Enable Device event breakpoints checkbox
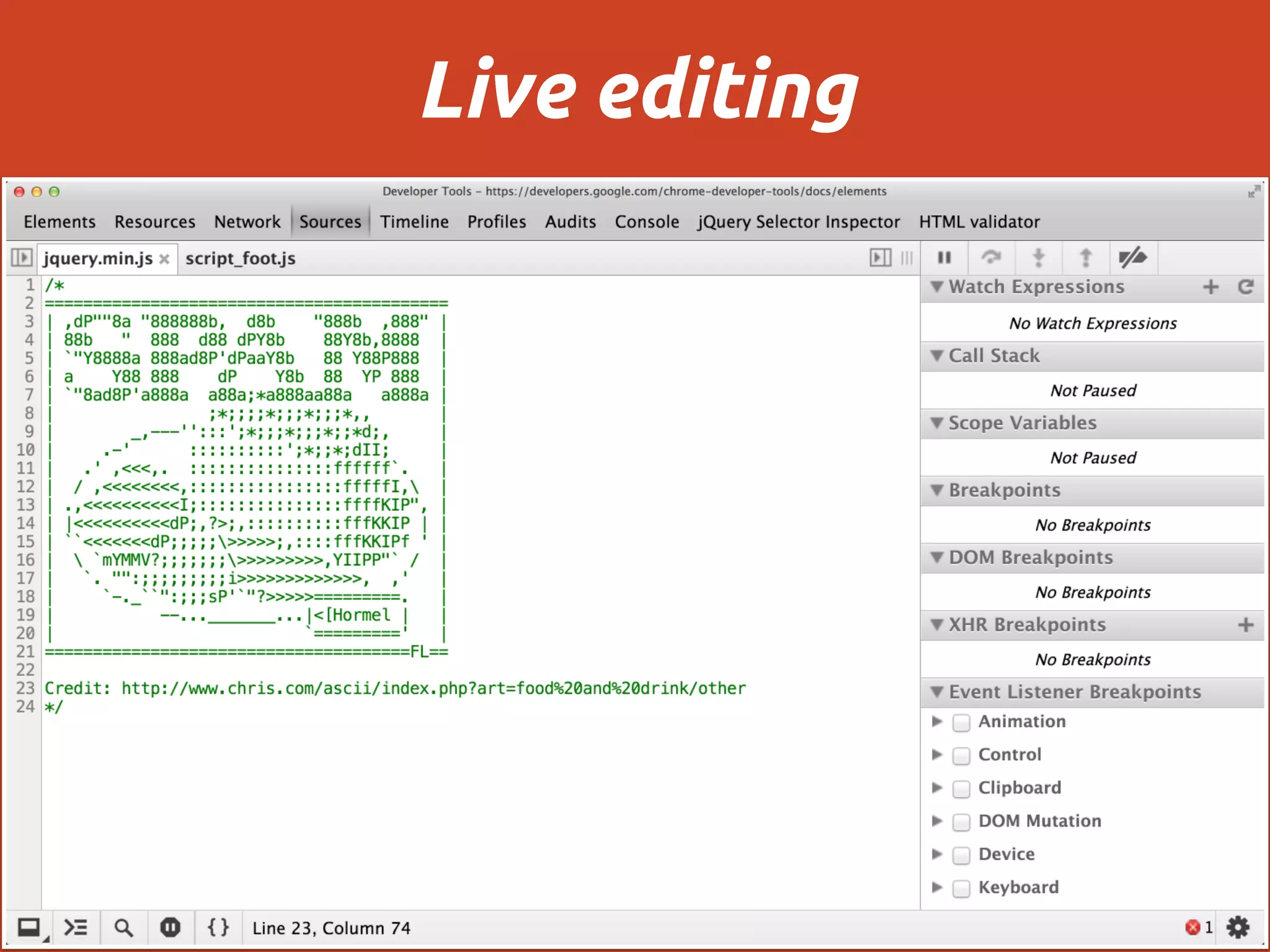Screen dimensions: 1270x952 961,855
